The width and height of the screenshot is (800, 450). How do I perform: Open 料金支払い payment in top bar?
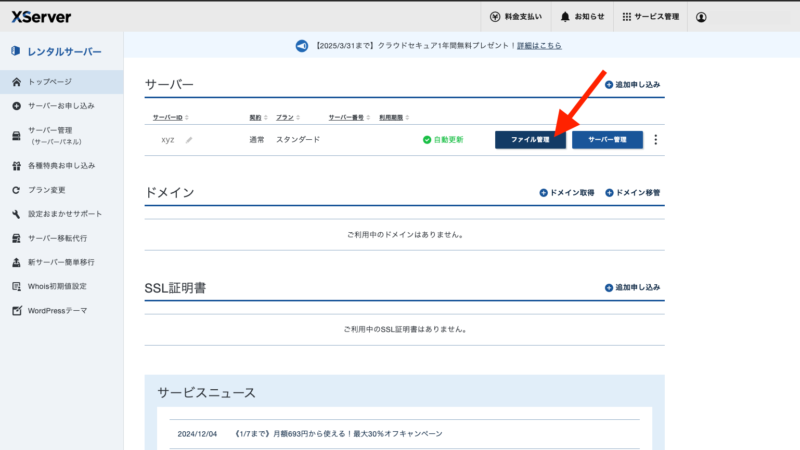click(x=516, y=17)
